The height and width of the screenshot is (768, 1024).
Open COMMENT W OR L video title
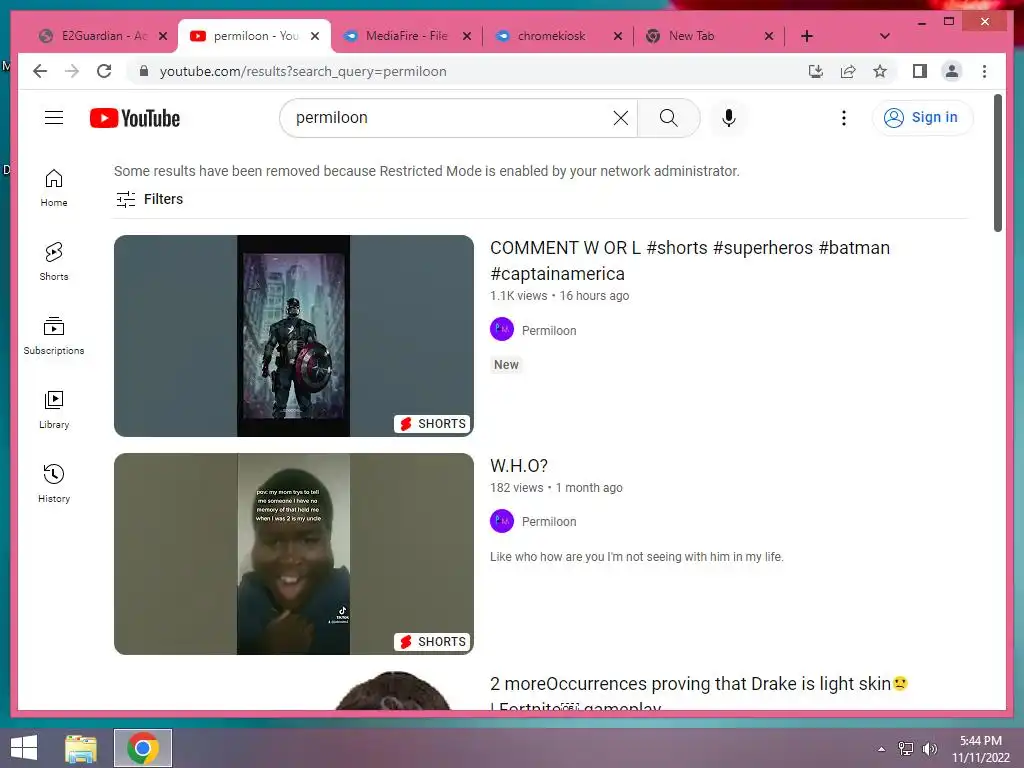(690, 261)
